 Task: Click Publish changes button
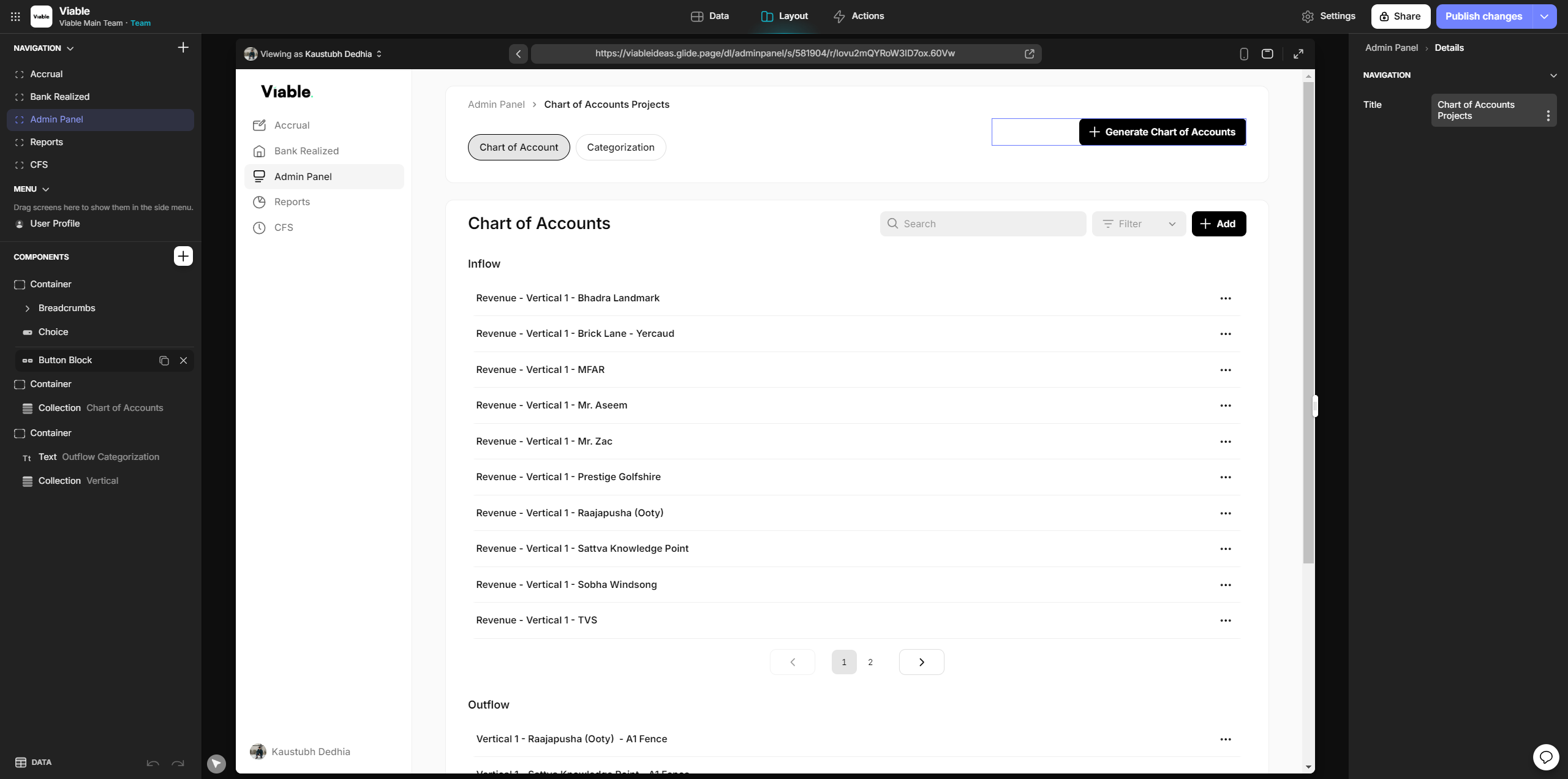(1483, 17)
